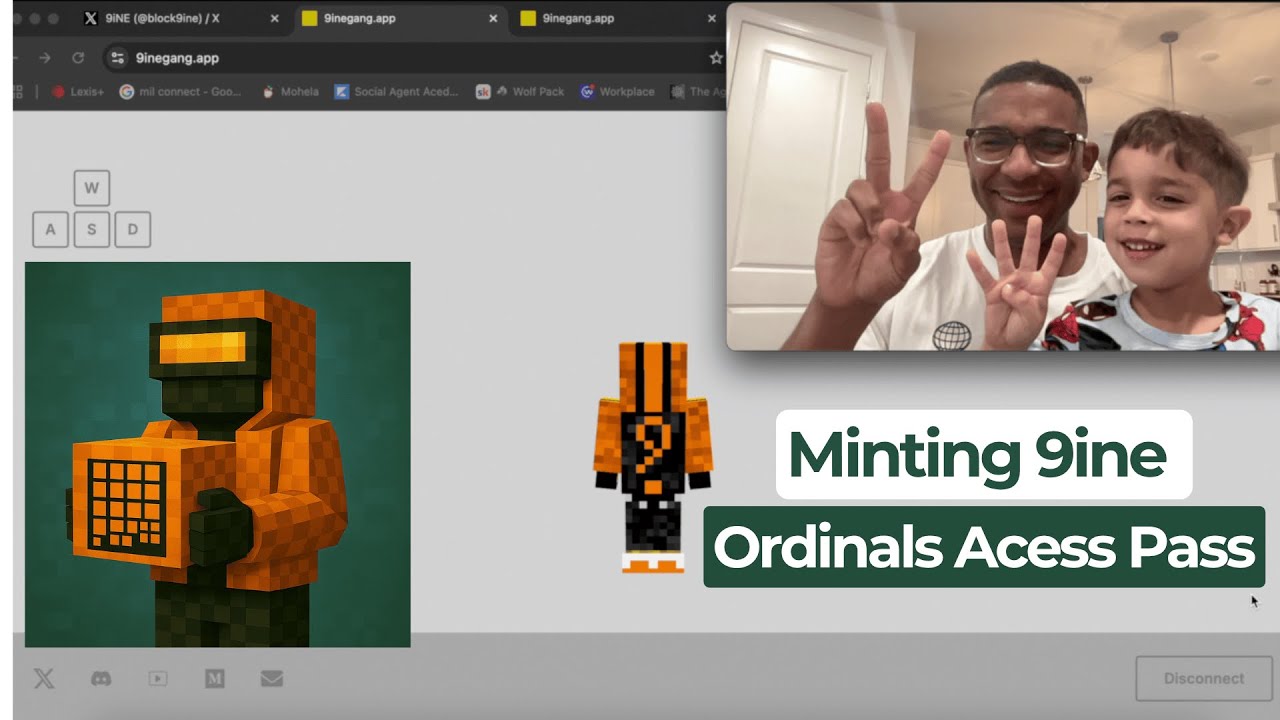
Task: Click the orange hoodie pixel avatar
Action: (x=654, y=457)
